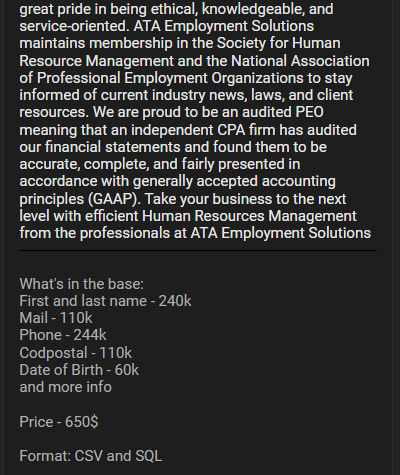Image resolution: width=400 pixels, height=475 pixels.
Task: Select the "Format: CSV and SQL" line
Action: click(x=91, y=456)
